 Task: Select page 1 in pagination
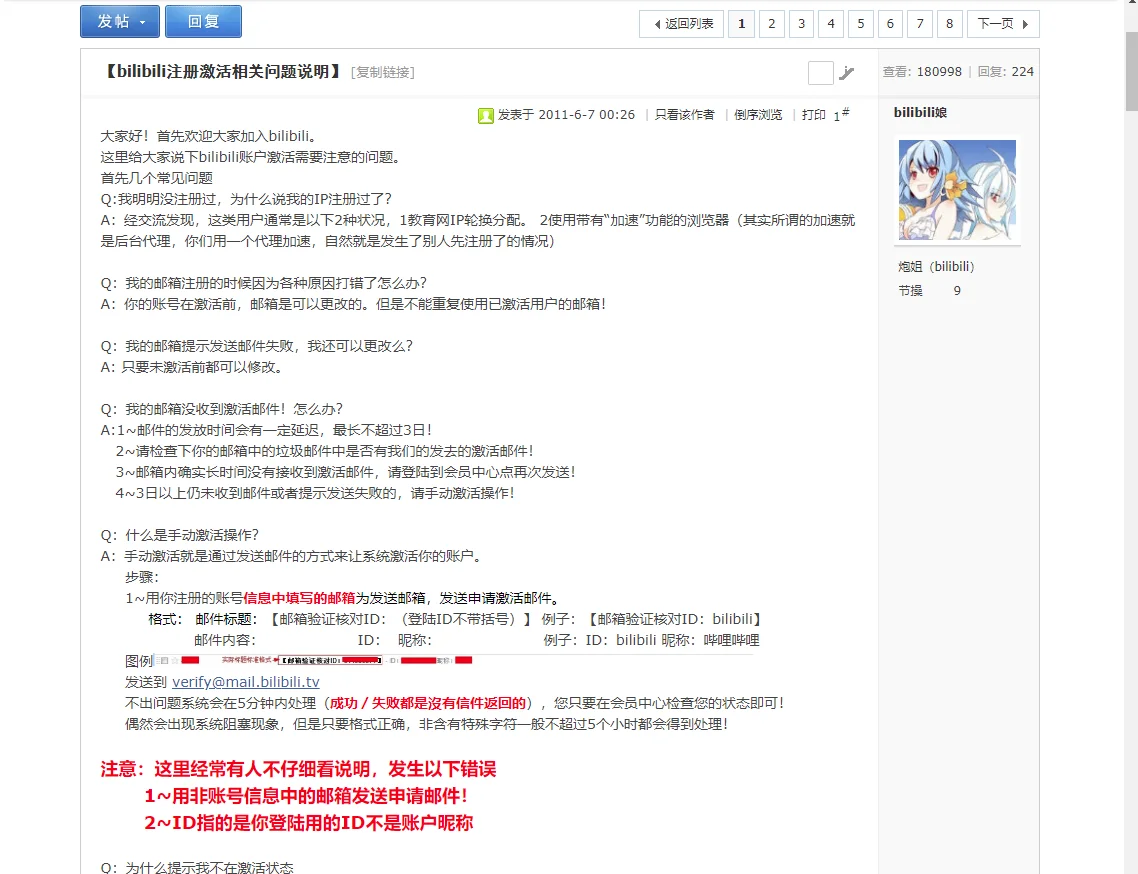click(742, 24)
